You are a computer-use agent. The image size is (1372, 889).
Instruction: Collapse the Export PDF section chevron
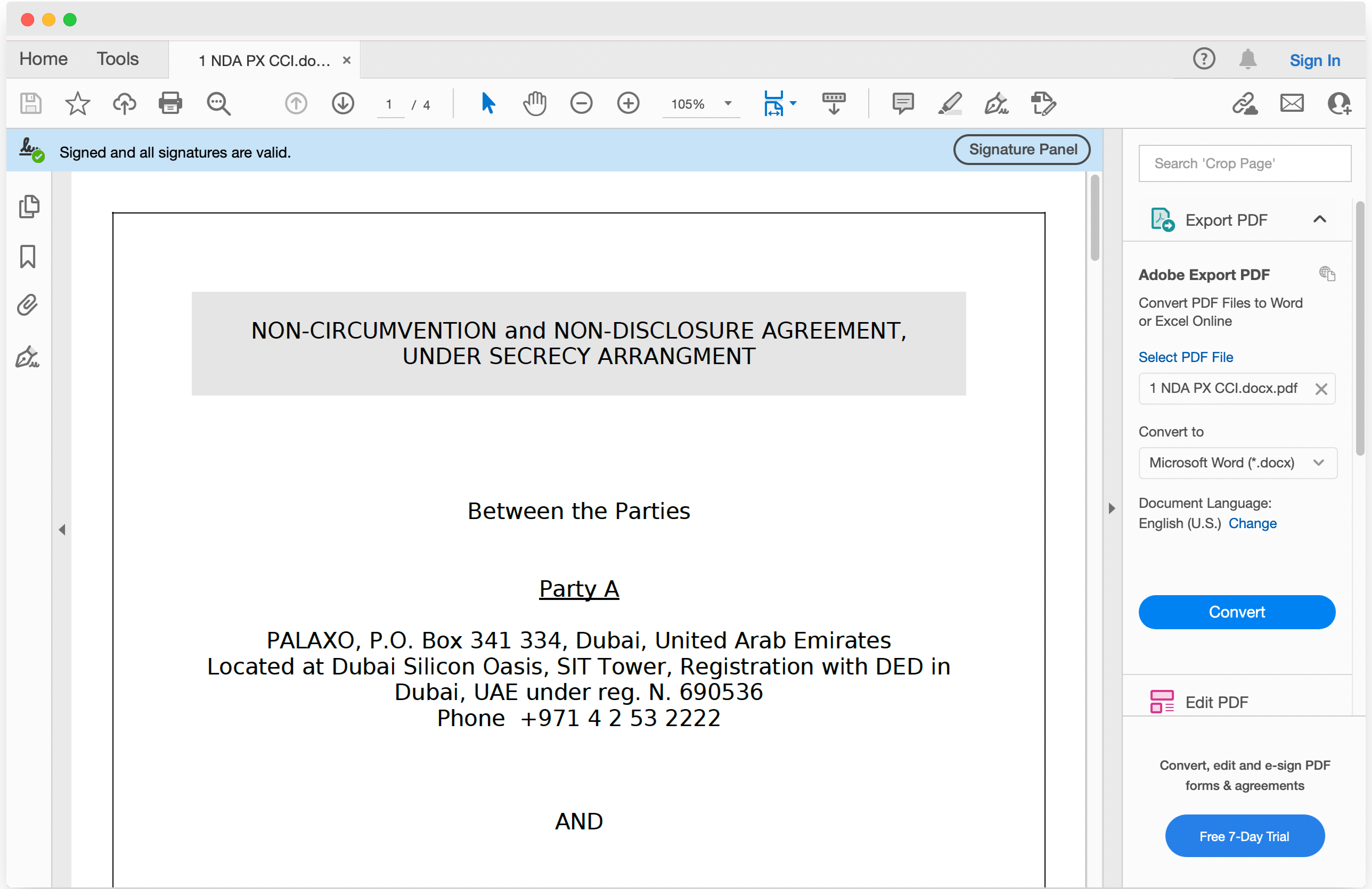tap(1319, 219)
